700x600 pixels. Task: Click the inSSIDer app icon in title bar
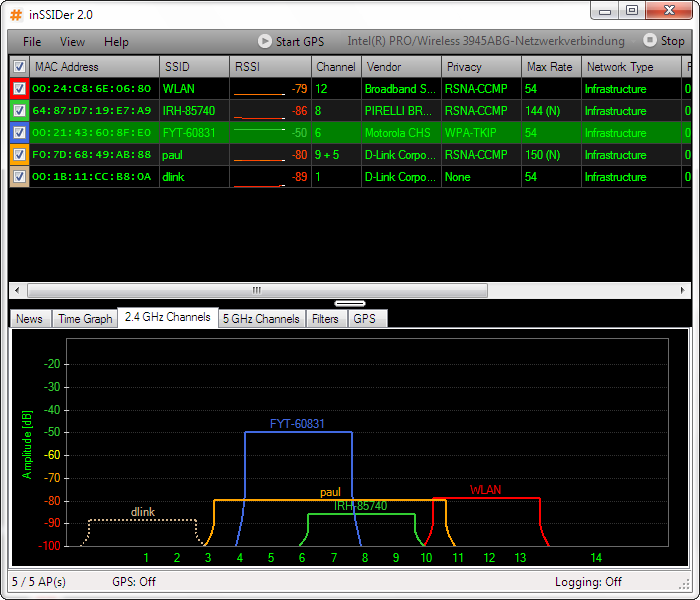[x=15, y=10]
